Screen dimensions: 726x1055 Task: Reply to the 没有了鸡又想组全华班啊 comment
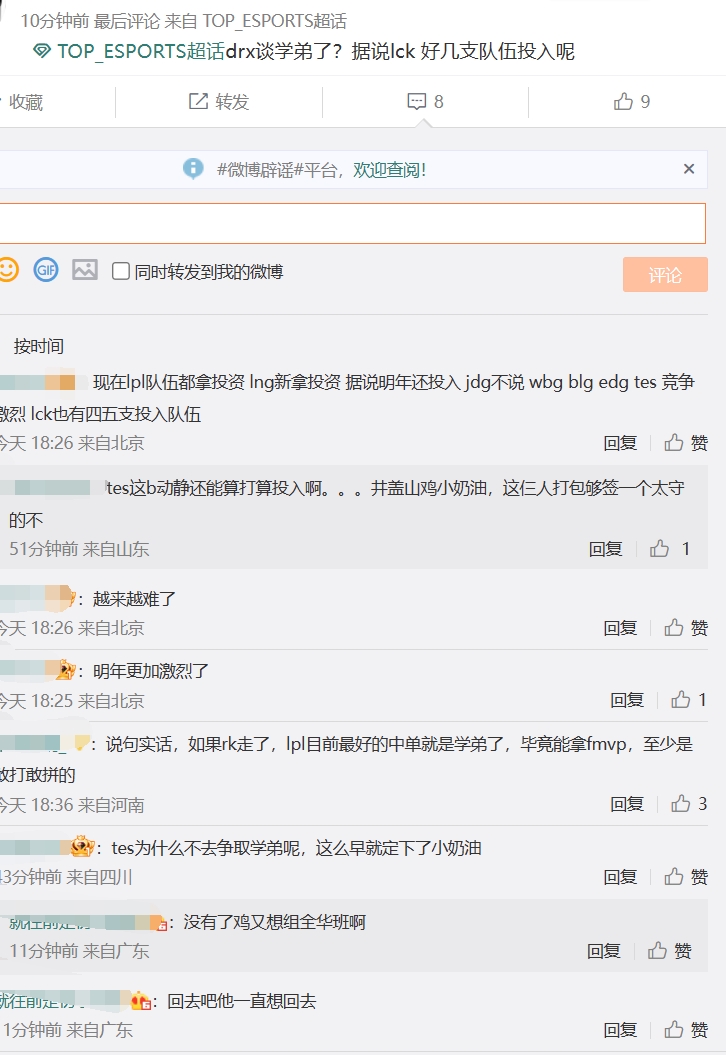(x=604, y=951)
